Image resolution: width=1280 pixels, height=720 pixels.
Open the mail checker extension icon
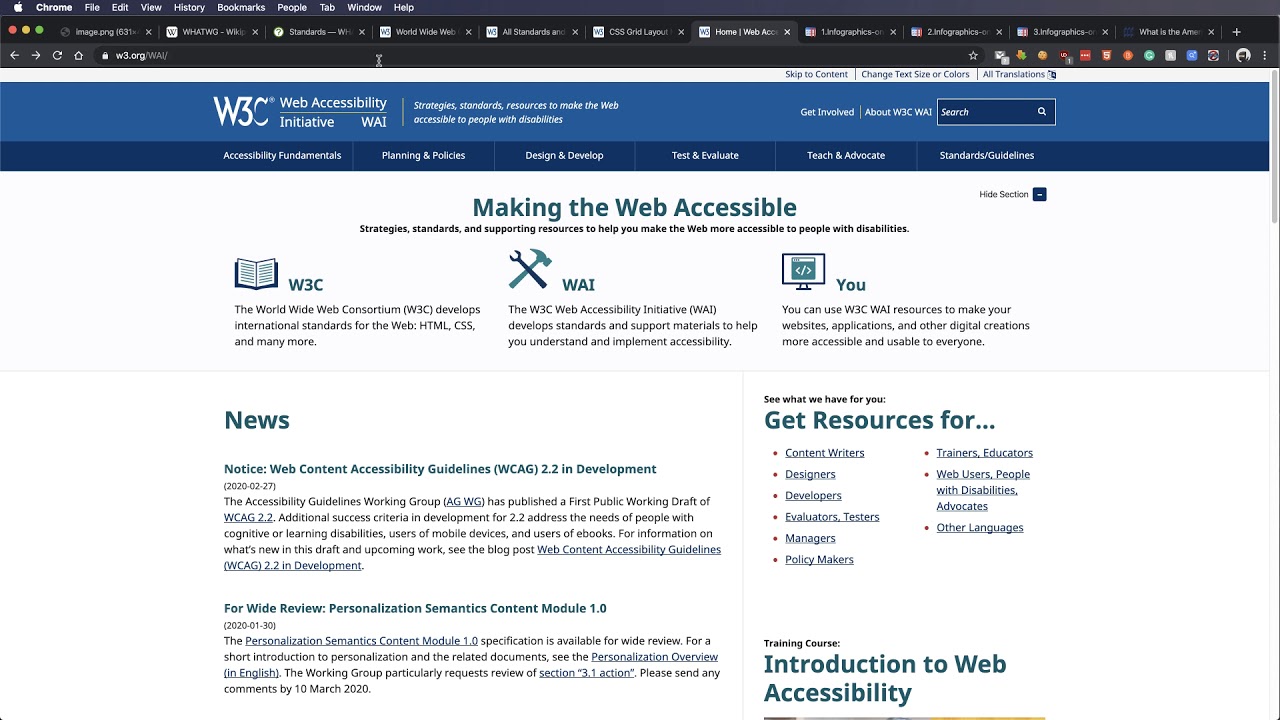coord(1000,56)
